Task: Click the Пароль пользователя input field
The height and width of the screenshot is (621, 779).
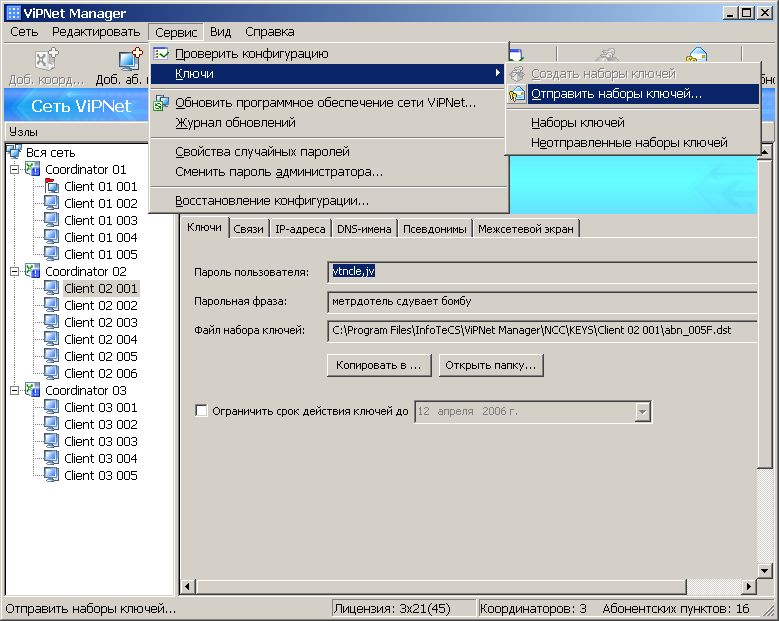Action: pos(543,271)
